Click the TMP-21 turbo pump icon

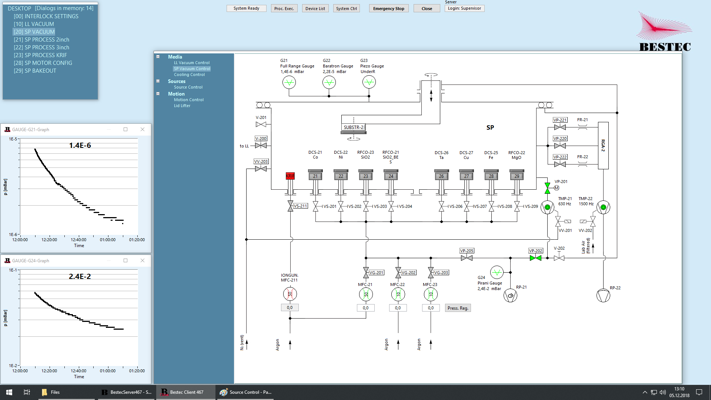pyautogui.click(x=547, y=208)
